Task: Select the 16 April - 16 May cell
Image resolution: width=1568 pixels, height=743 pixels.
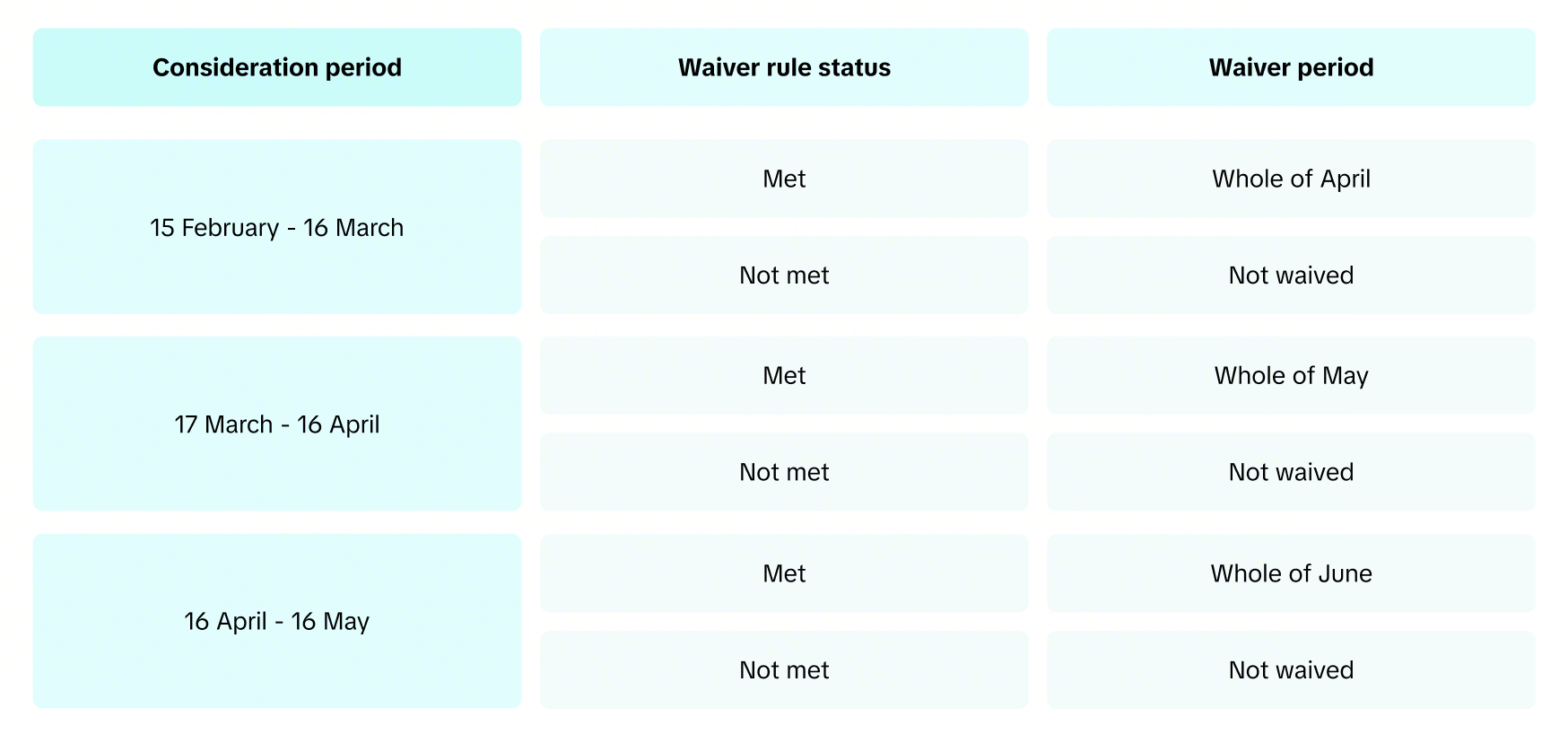Action: coord(276,621)
